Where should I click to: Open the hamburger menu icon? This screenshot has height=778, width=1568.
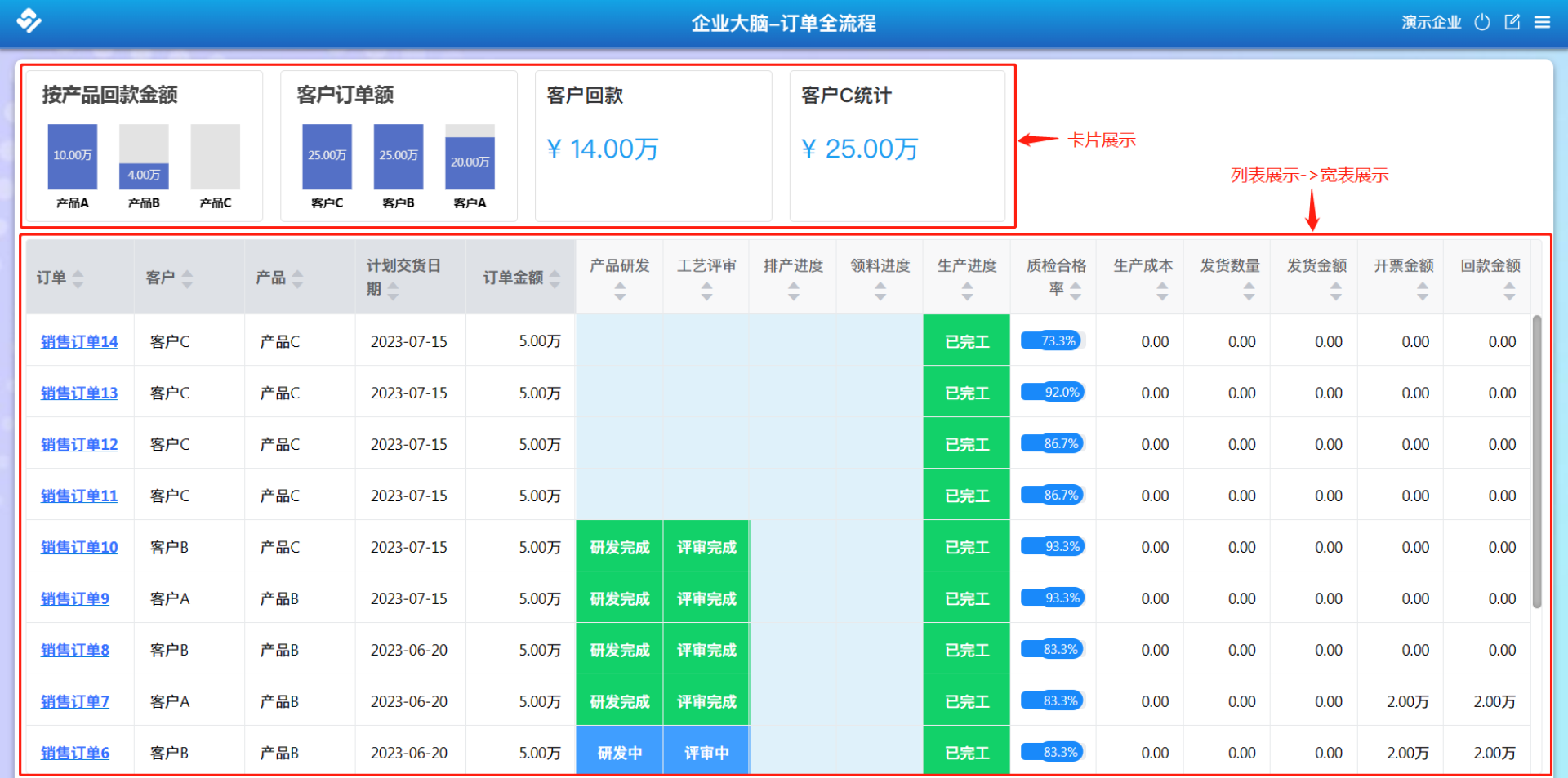tap(1542, 22)
